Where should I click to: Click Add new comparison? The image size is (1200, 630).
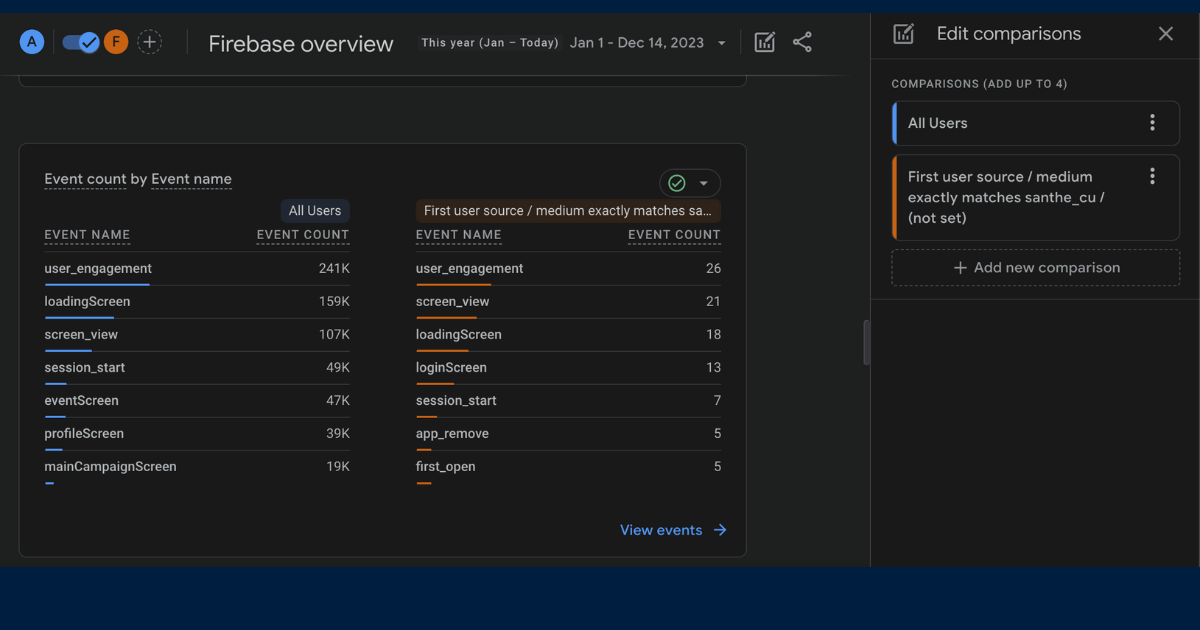pos(1035,267)
